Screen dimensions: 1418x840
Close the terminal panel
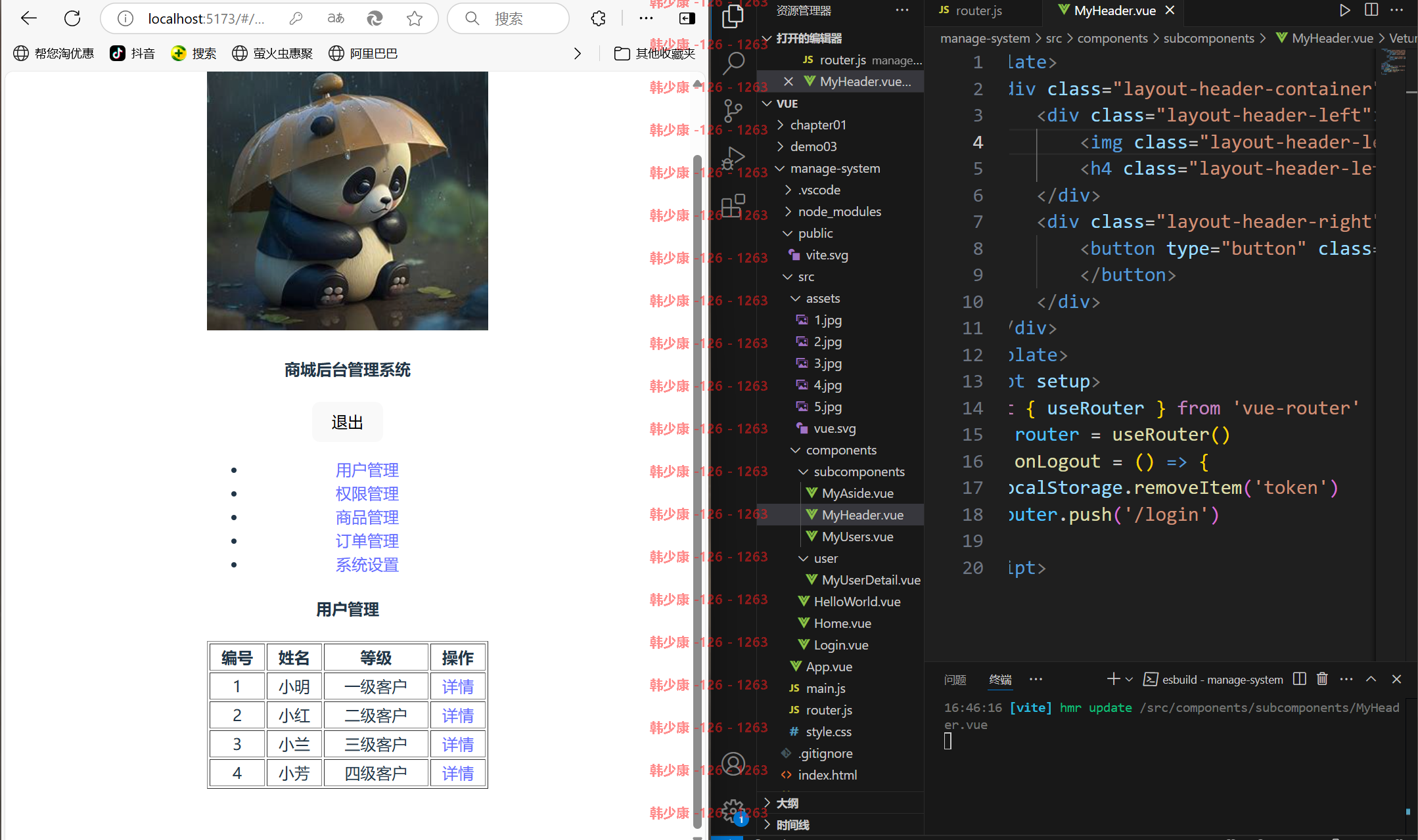point(1397,679)
